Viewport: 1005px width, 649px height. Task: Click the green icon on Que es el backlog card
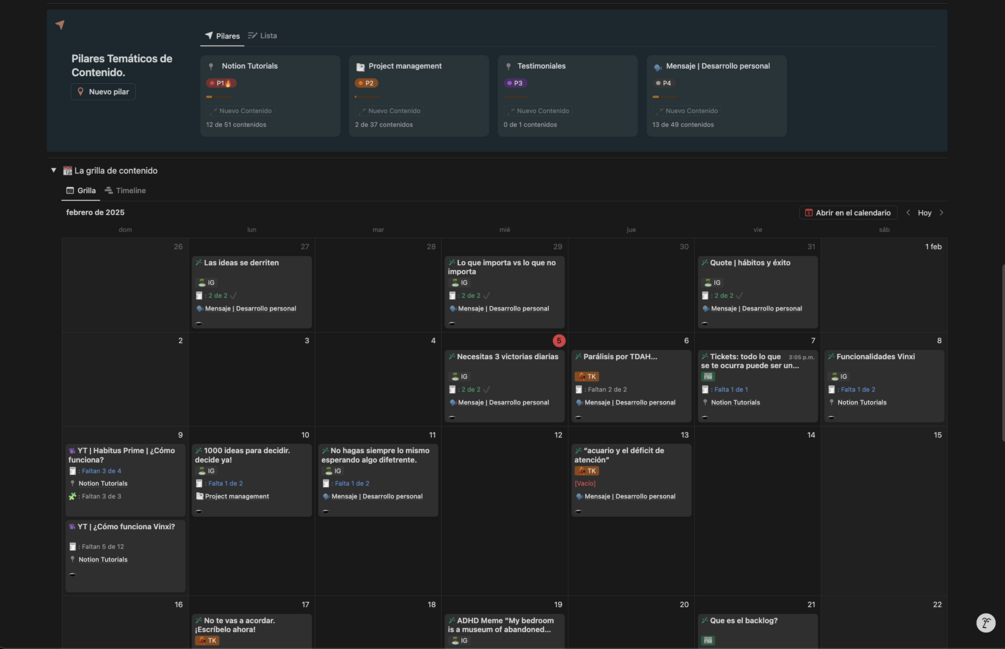pos(708,640)
